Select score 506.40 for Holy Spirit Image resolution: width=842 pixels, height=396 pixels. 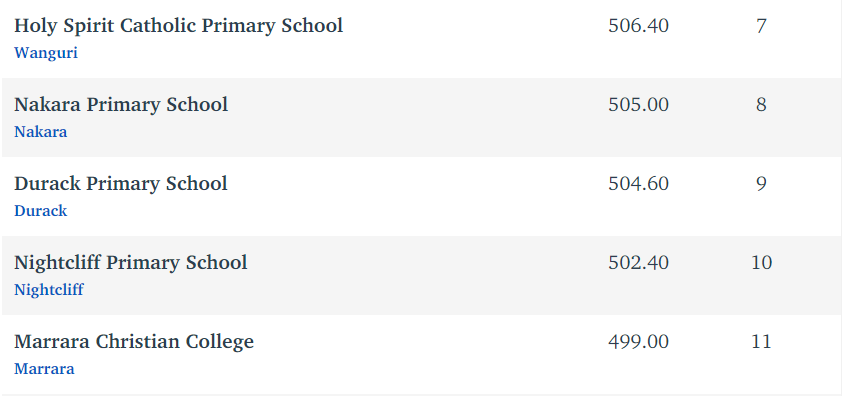click(x=638, y=26)
